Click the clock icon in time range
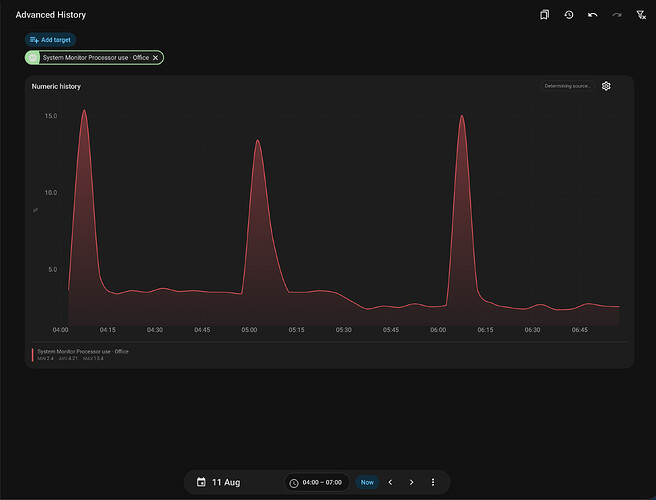This screenshot has width=656, height=500. coord(294,483)
